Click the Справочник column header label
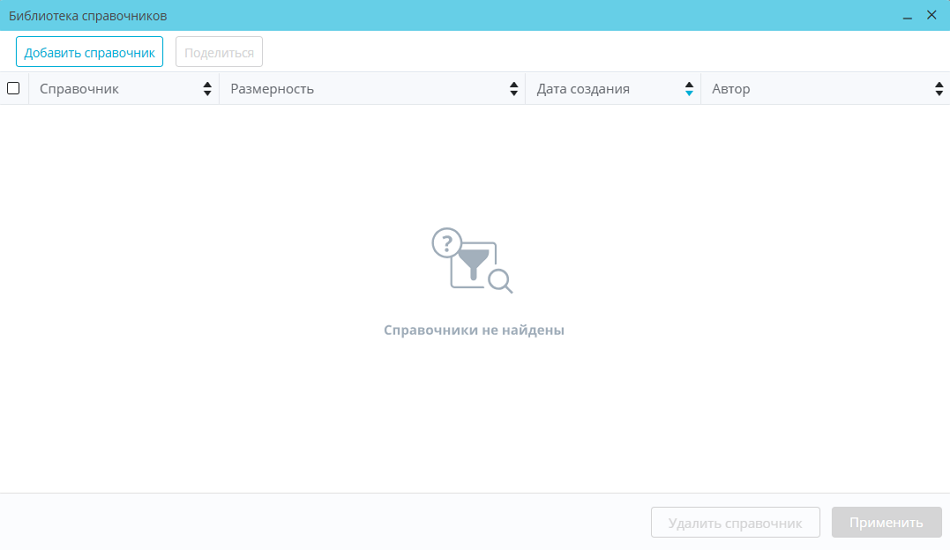This screenshot has height=550, width=950. pyautogui.click(x=79, y=89)
